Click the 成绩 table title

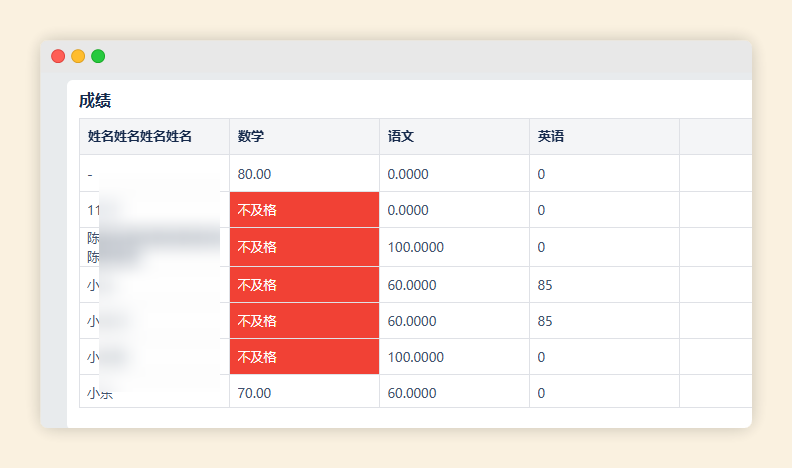coord(95,100)
